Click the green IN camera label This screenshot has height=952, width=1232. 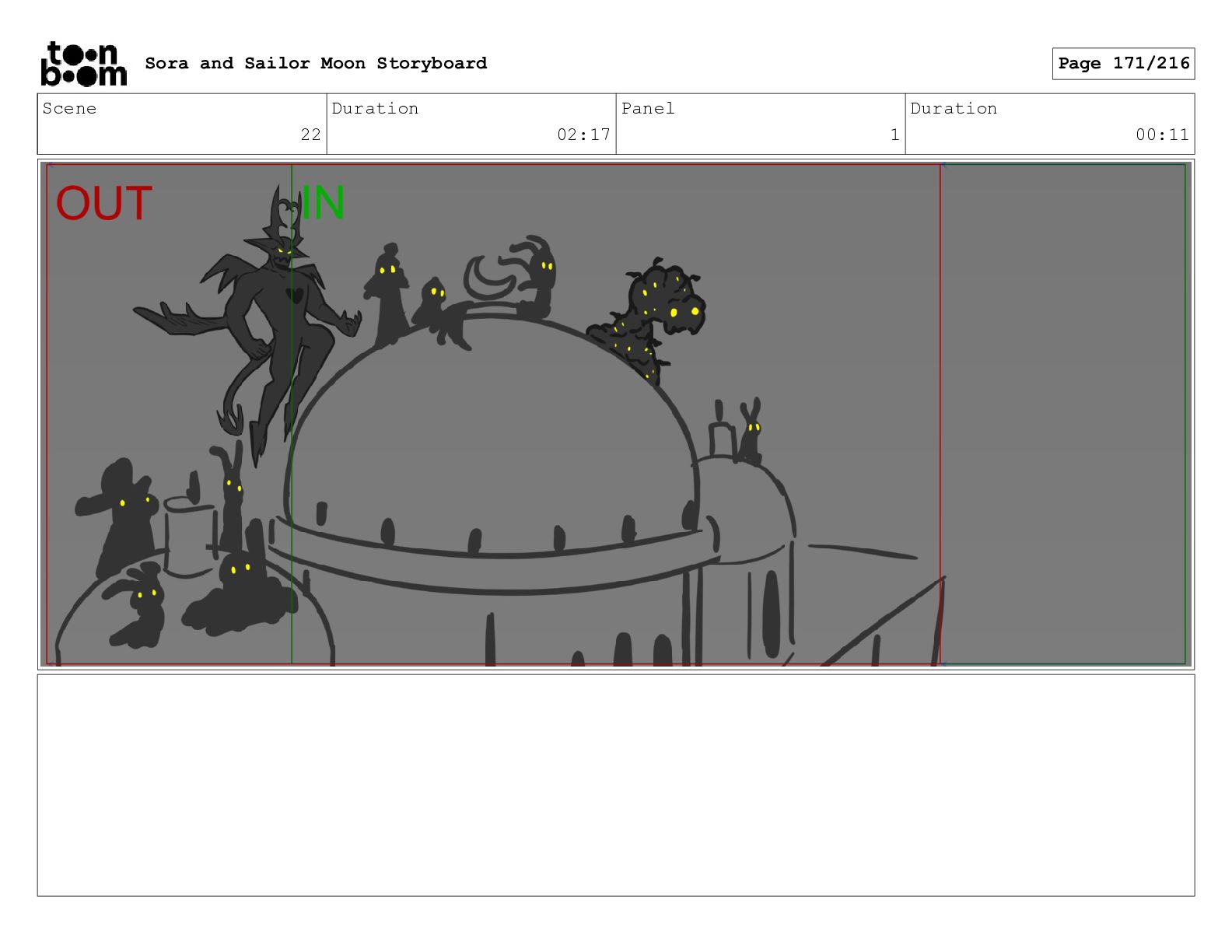[x=322, y=202]
